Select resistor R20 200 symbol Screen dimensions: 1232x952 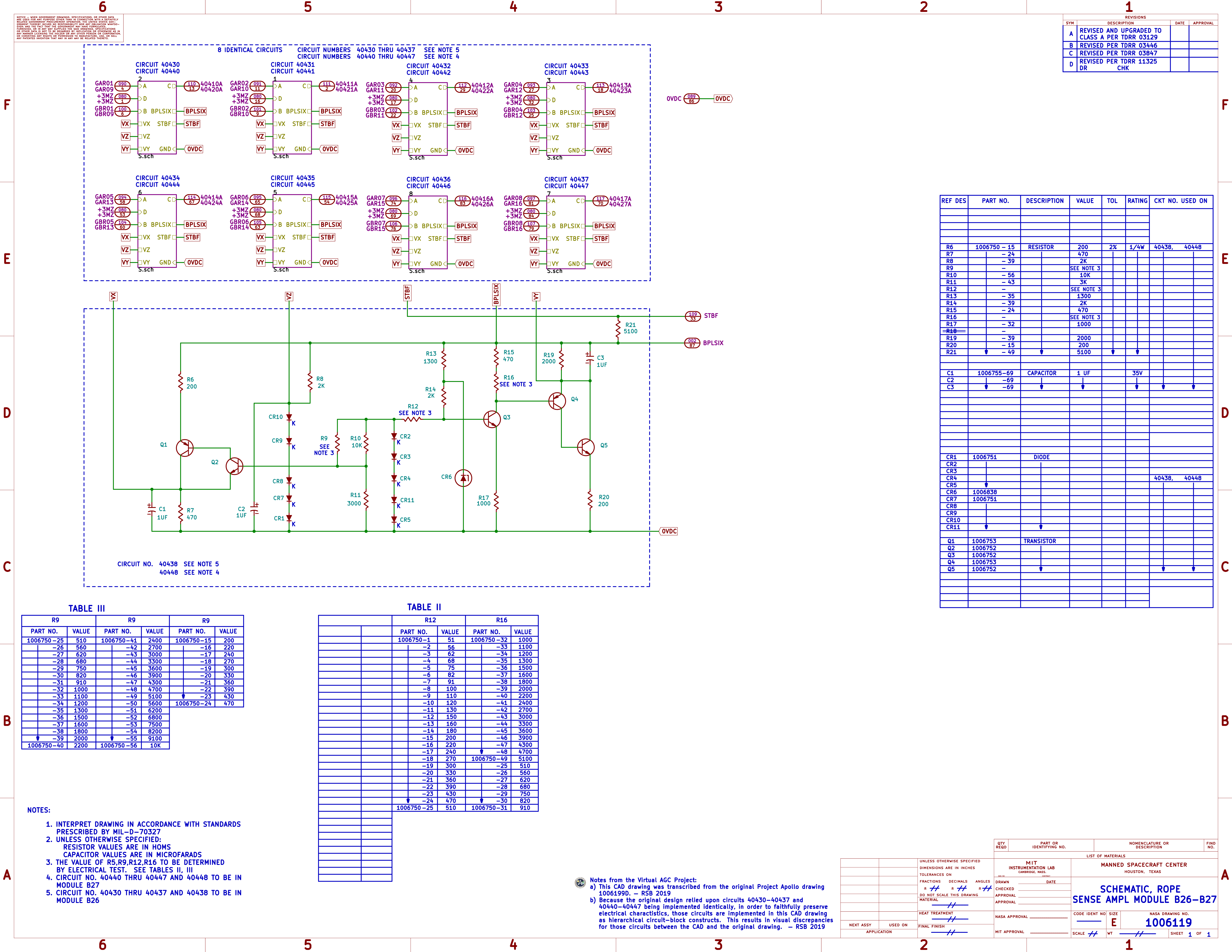[x=590, y=500]
